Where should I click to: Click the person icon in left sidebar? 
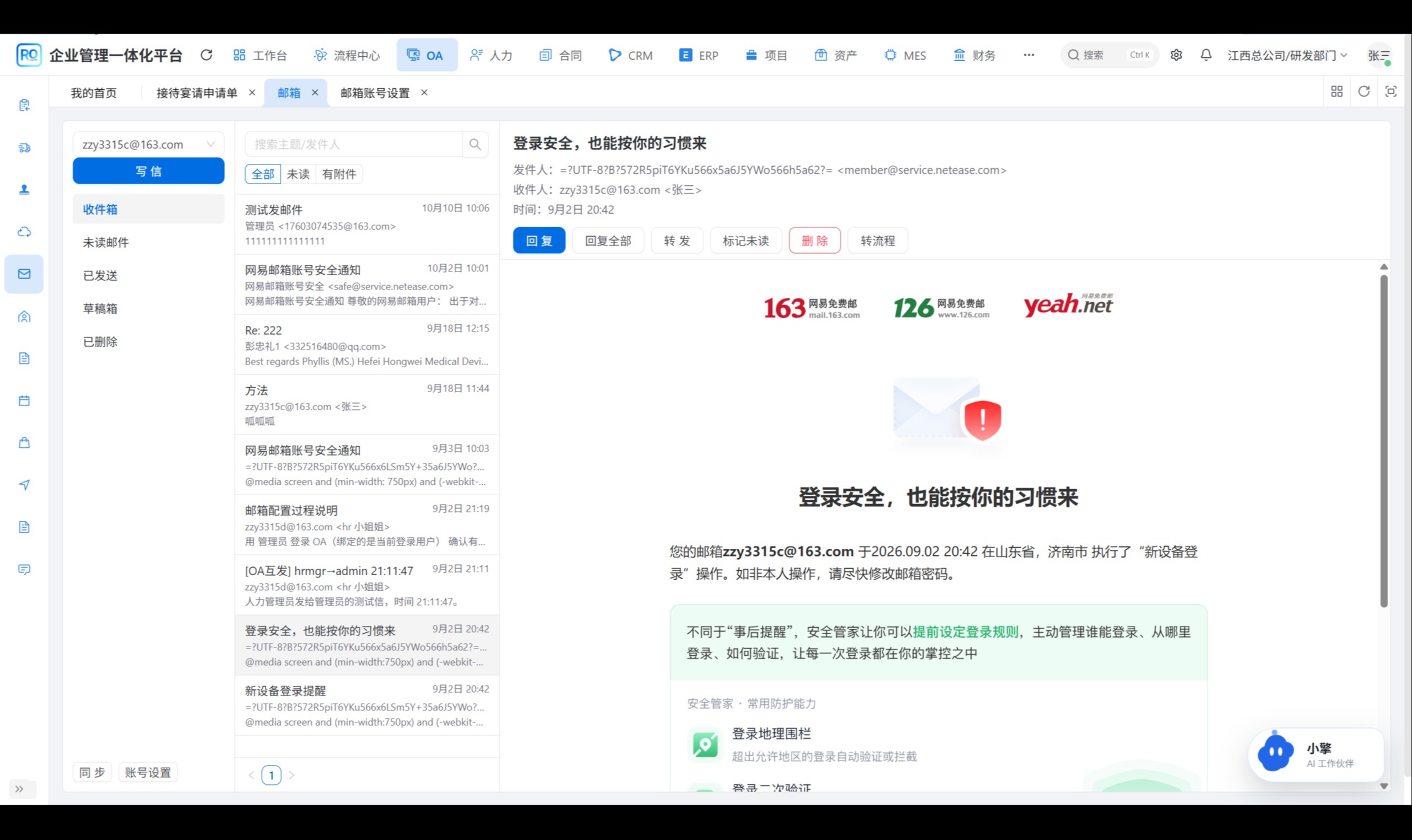[x=24, y=190]
